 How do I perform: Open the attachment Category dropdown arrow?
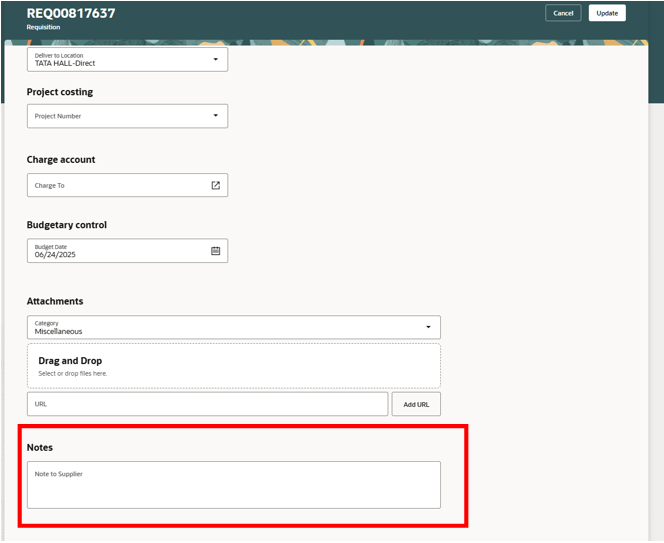coord(428,327)
